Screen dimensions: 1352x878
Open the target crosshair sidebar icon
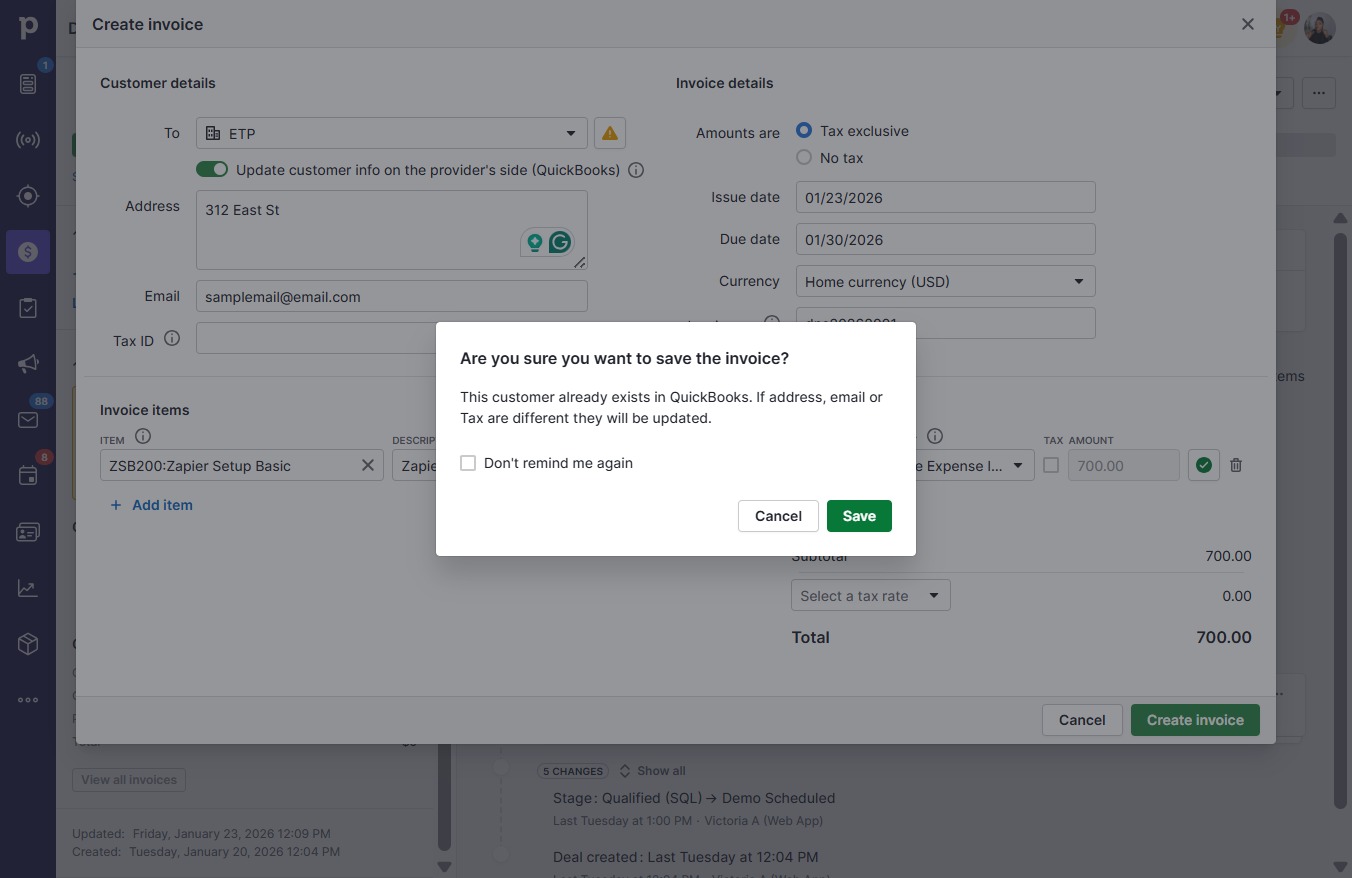(28, 196)
